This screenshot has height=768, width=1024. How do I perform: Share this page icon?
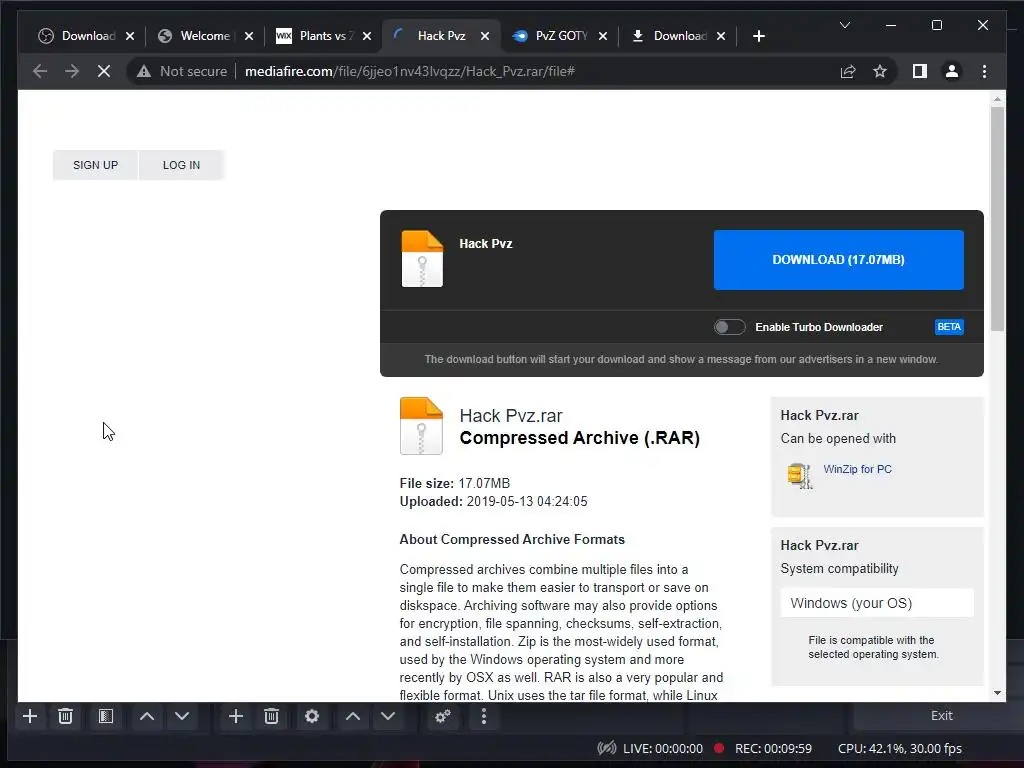[848, 71]
